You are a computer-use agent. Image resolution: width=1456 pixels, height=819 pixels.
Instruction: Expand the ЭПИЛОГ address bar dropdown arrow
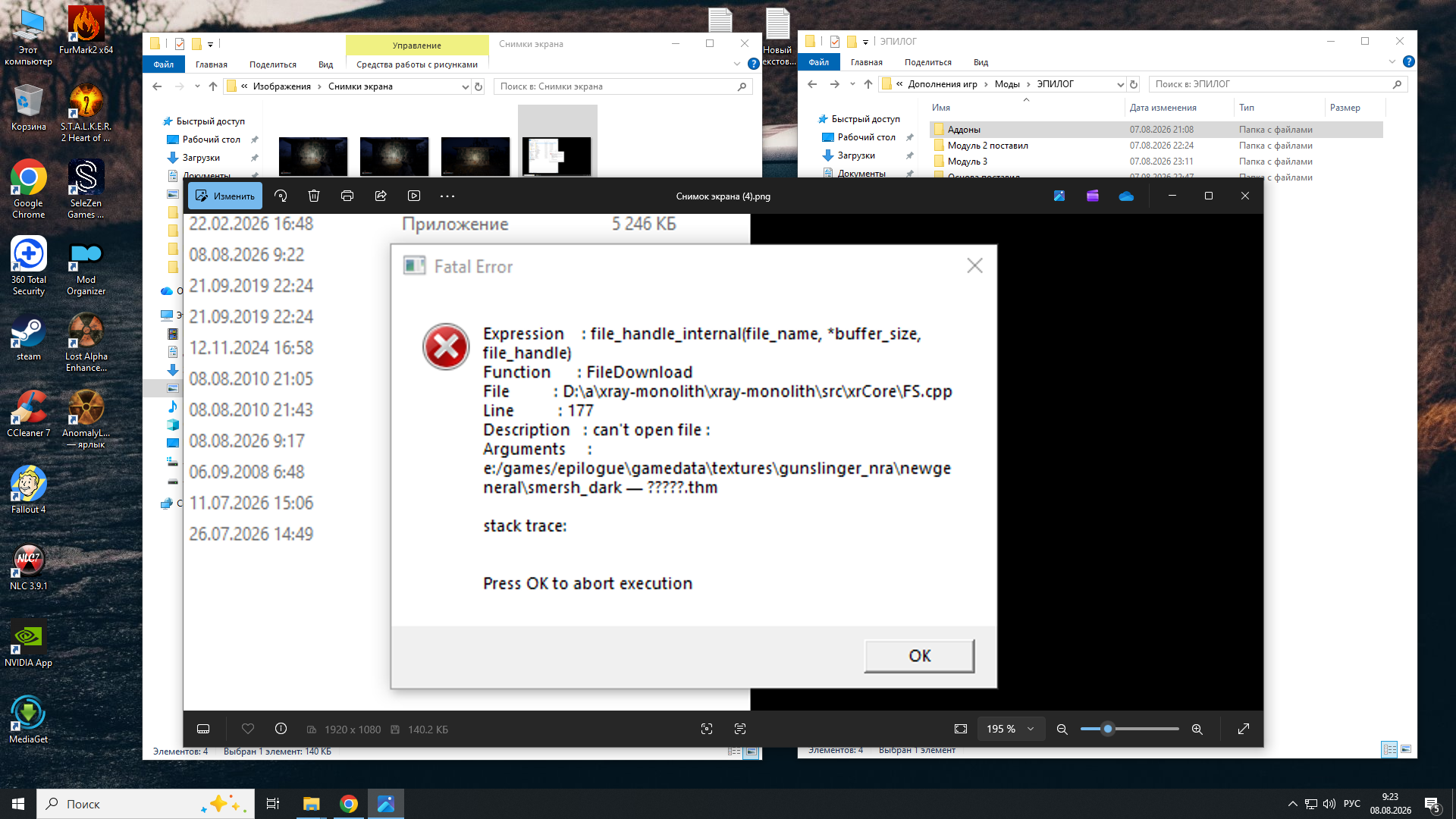1120,84
